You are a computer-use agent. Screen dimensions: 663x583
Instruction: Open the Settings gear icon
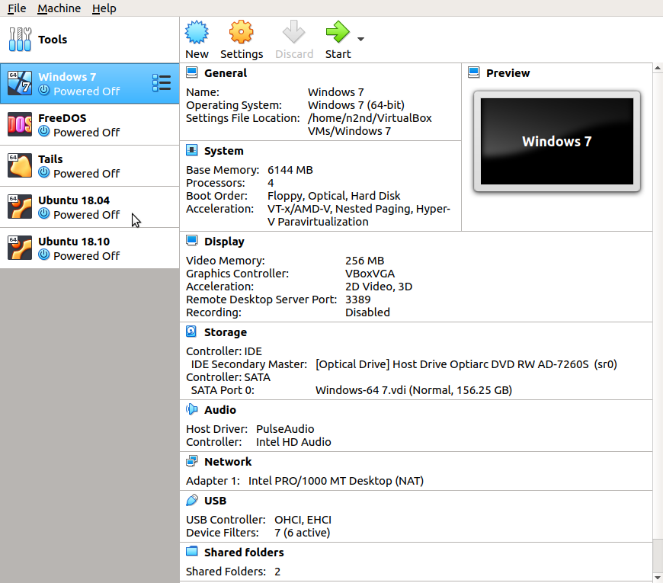click(241, 32)
